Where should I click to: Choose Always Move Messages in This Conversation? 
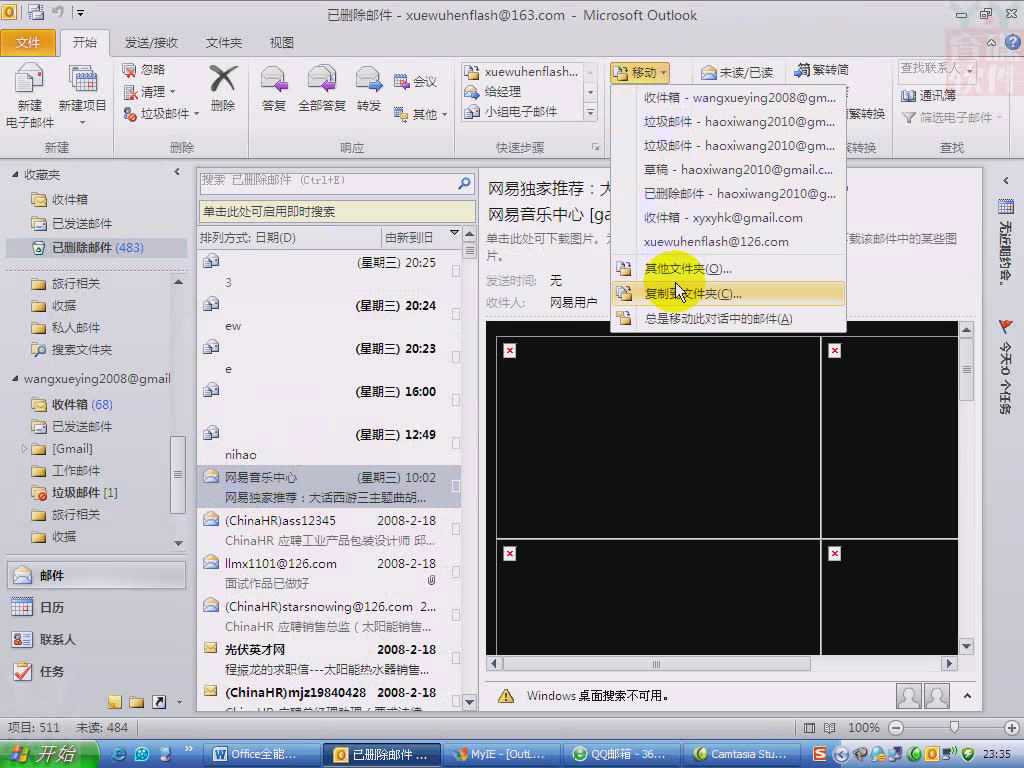tap(728, 319)
